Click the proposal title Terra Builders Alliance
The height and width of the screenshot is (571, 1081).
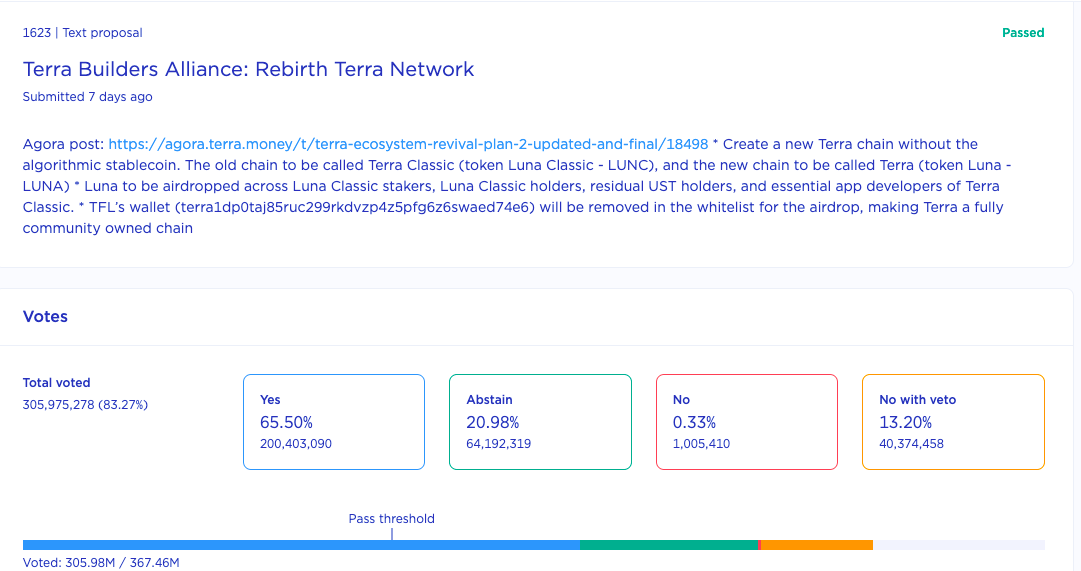tap(248, 69)
